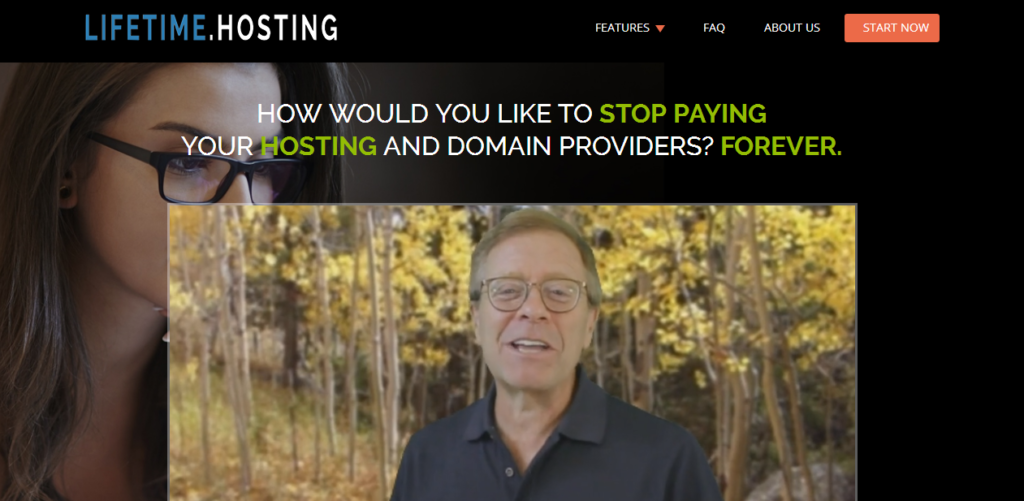
Task: Go to the FAQ page
Action: coord(714,28)
